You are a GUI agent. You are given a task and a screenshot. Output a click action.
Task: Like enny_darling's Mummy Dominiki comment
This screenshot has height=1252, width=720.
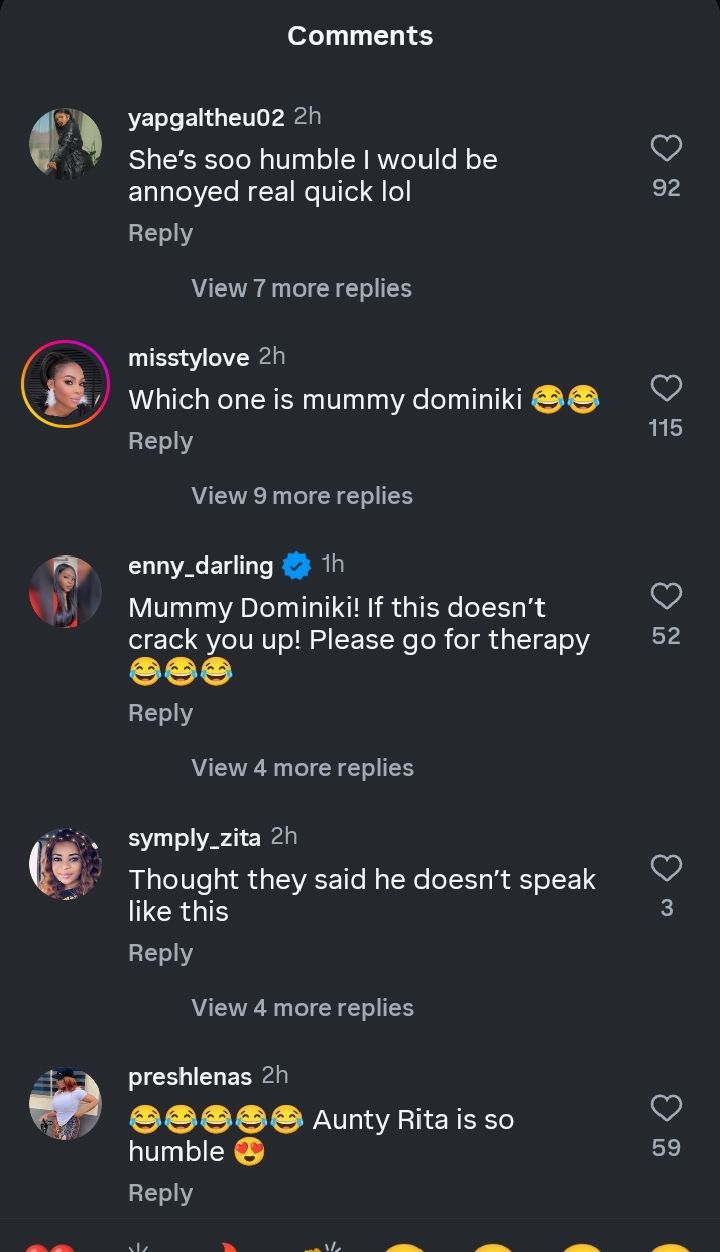click(666, 597)
